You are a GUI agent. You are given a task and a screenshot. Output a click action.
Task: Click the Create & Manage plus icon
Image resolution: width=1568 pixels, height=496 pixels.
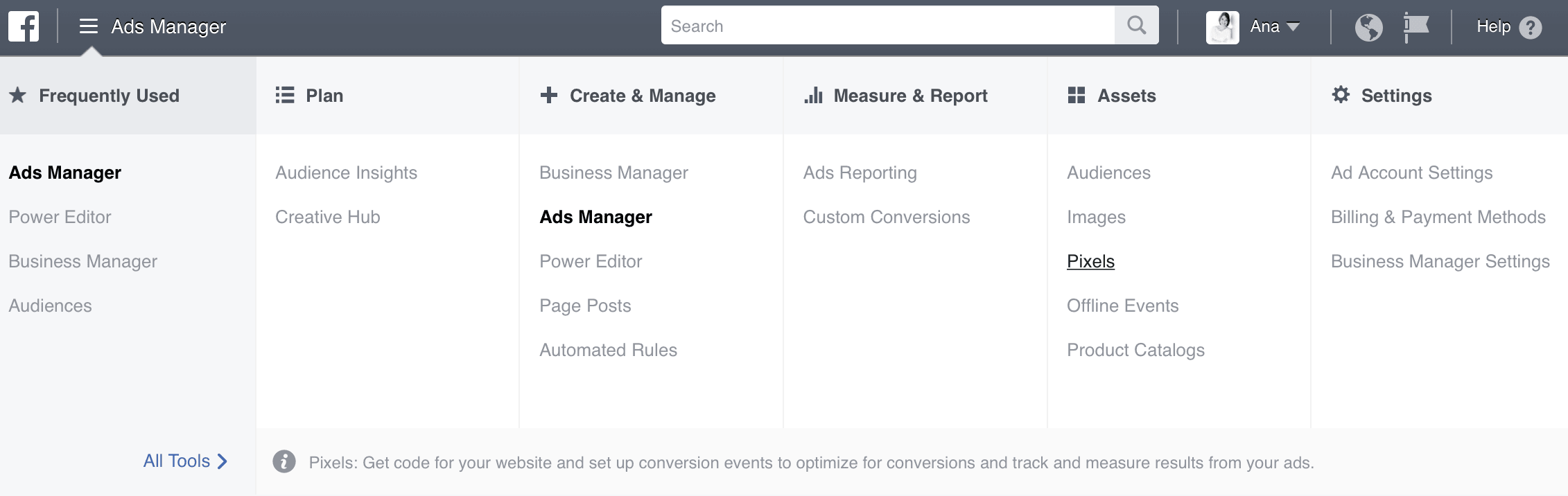coord(549,95)
